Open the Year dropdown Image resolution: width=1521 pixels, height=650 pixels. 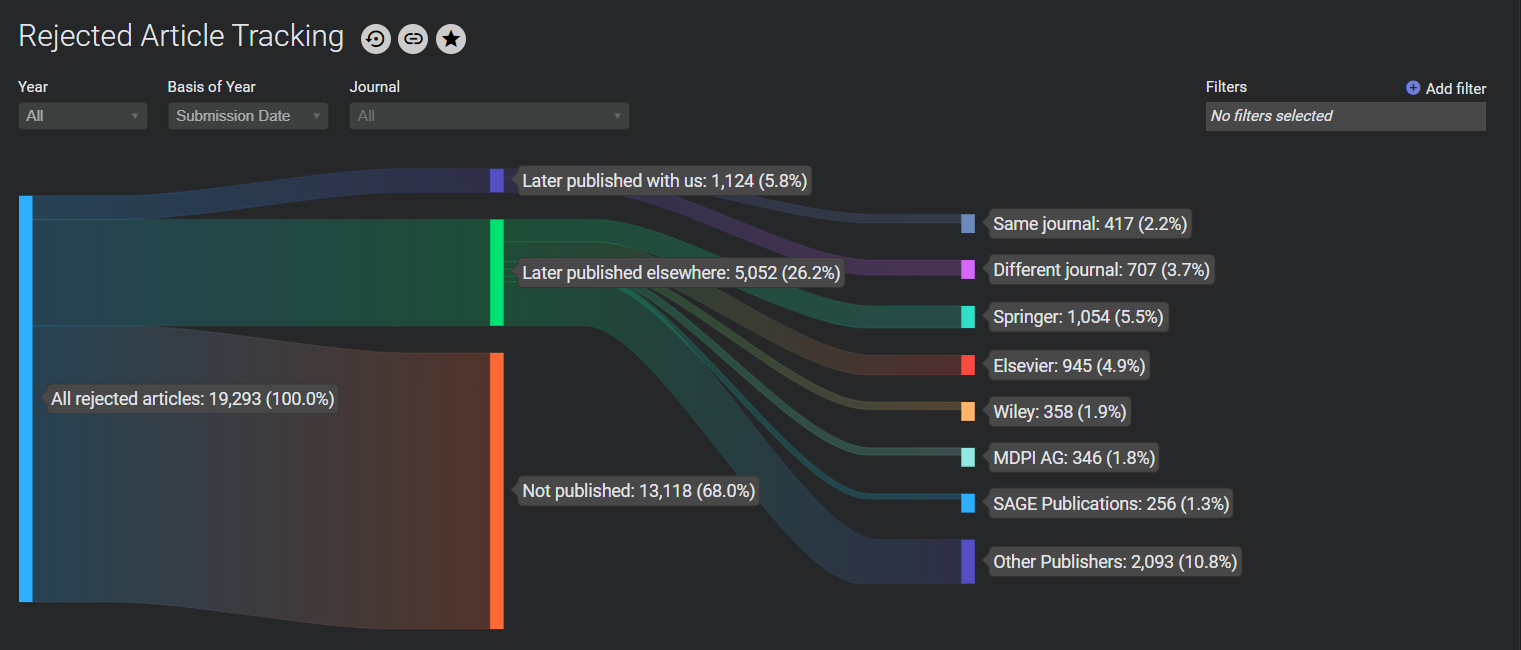82,116
